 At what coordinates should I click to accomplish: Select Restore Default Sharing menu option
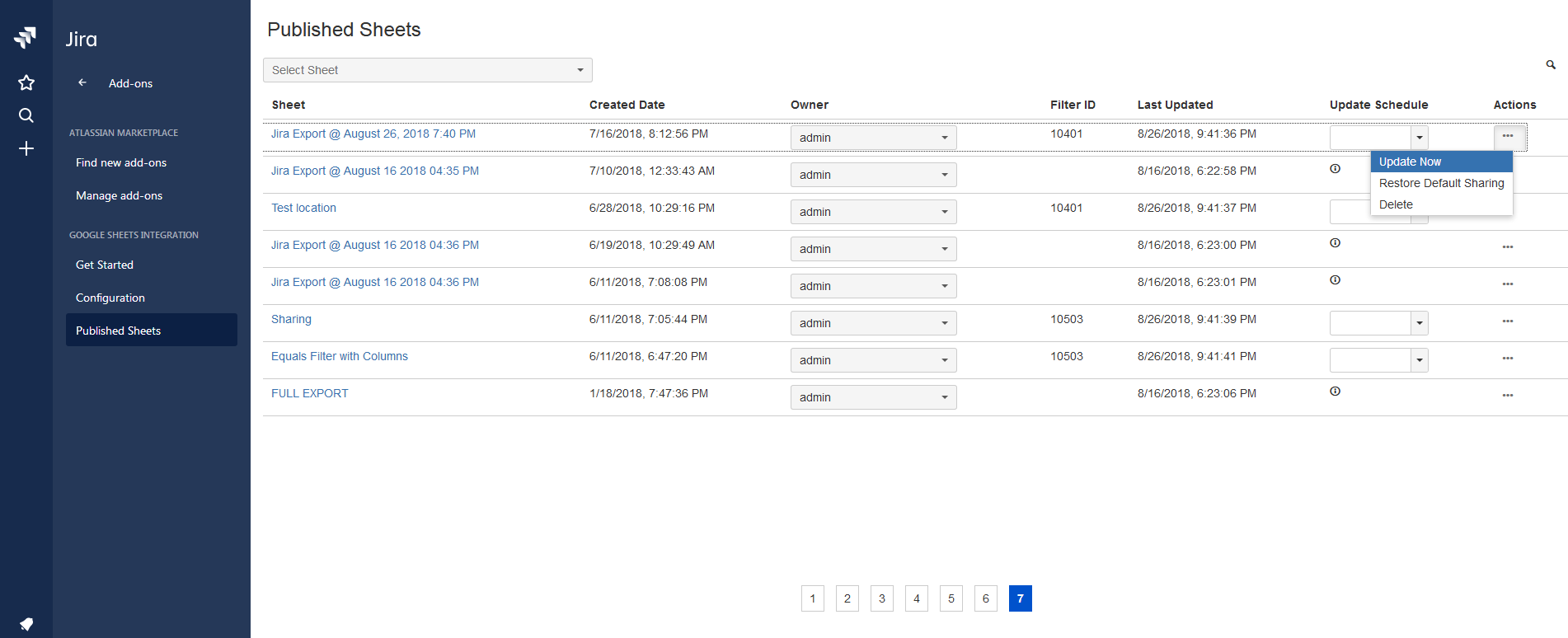(1441, 183)
